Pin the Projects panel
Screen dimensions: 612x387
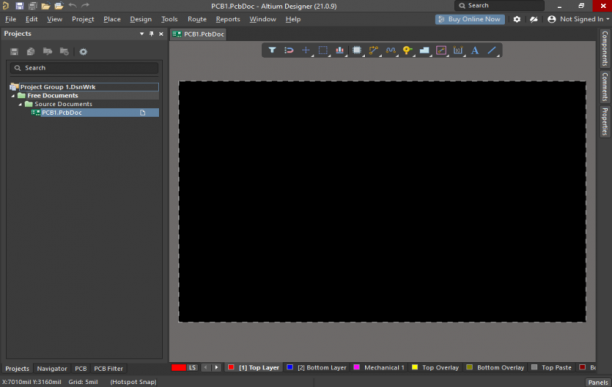[x=151, y=34]
